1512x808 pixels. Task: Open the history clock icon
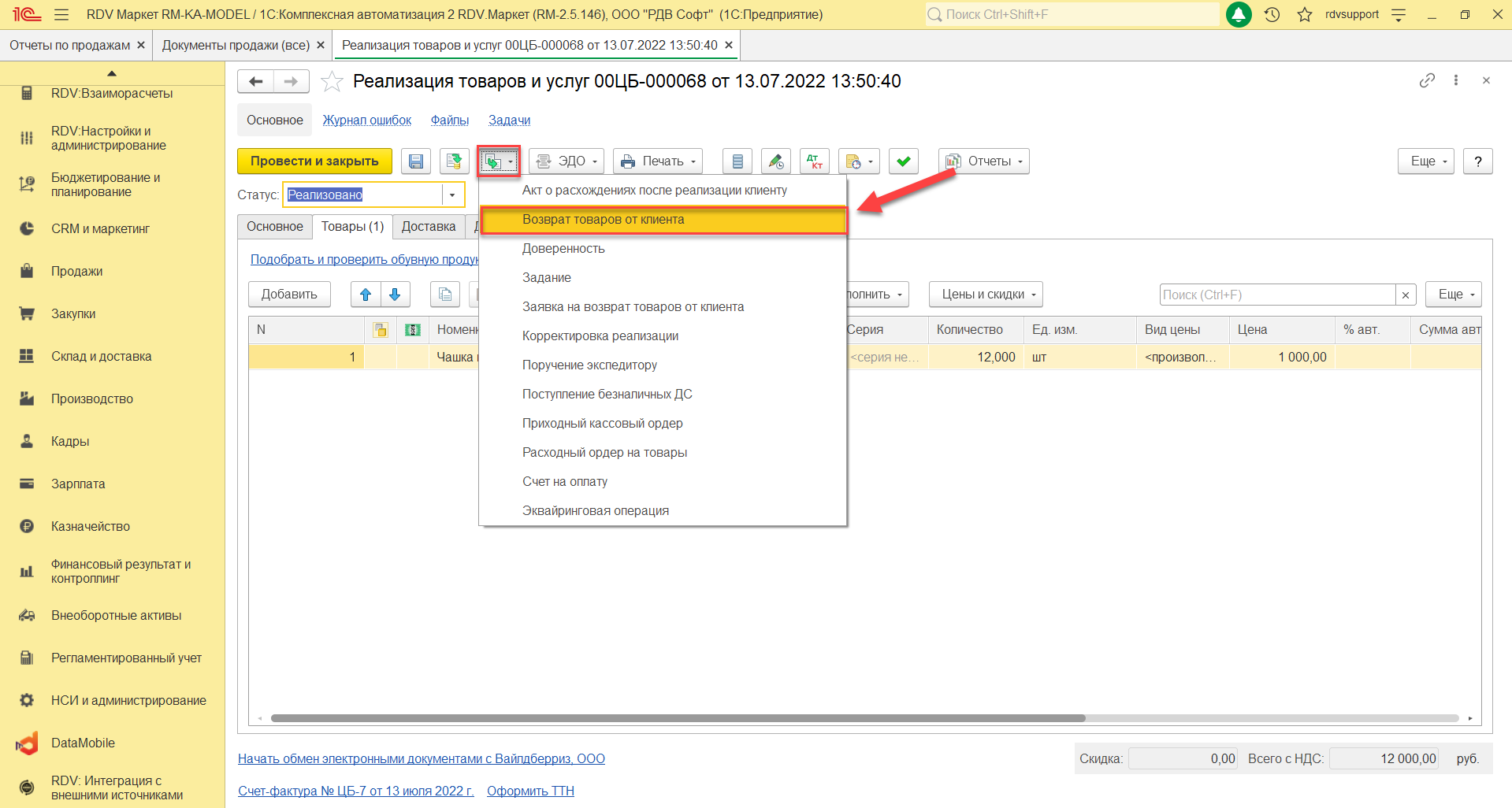pyautogui.click(x=1272, y=15)
